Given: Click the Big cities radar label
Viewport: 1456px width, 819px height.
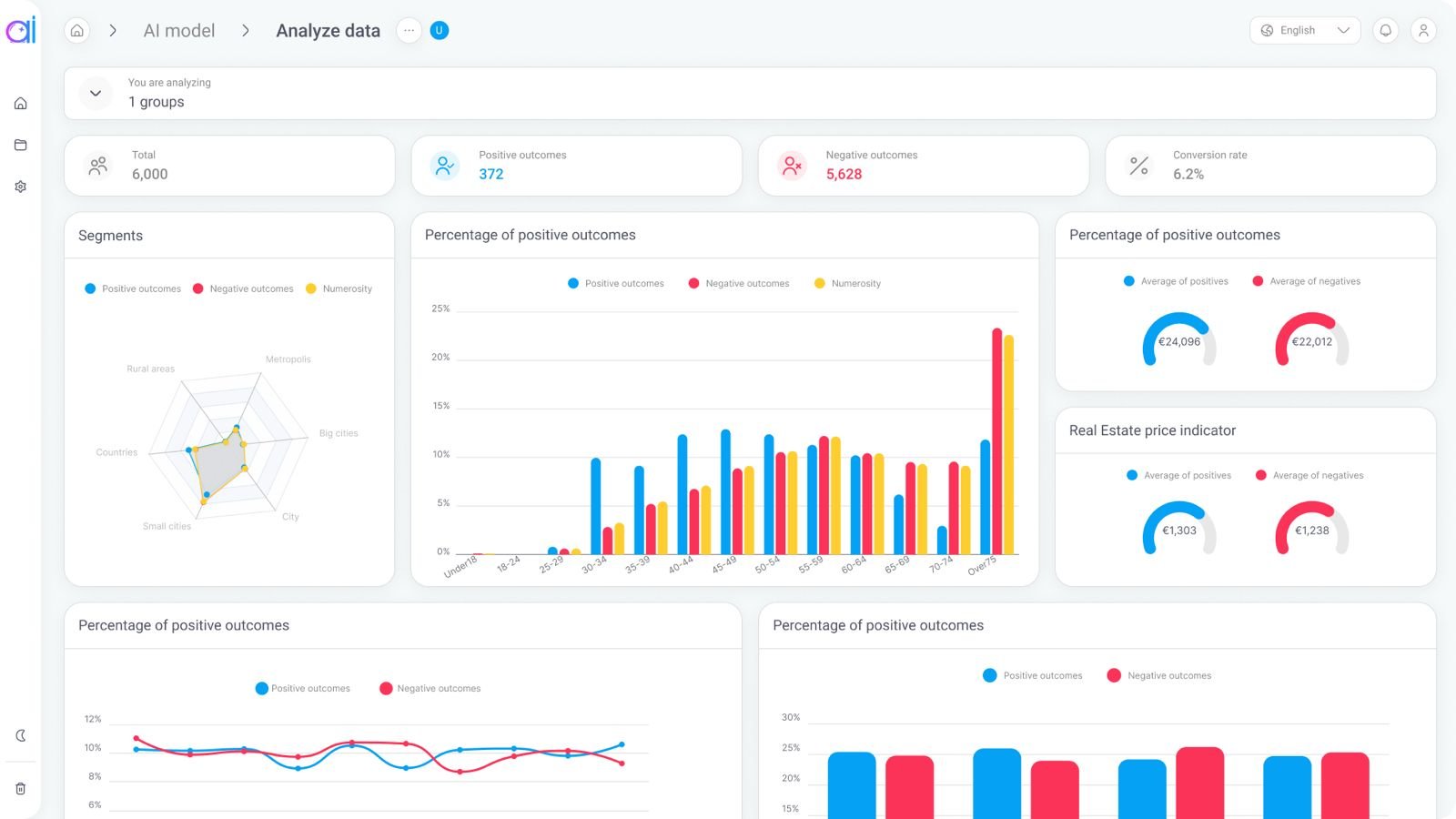Looking at the screenshot, I should [x=339, y=433].
